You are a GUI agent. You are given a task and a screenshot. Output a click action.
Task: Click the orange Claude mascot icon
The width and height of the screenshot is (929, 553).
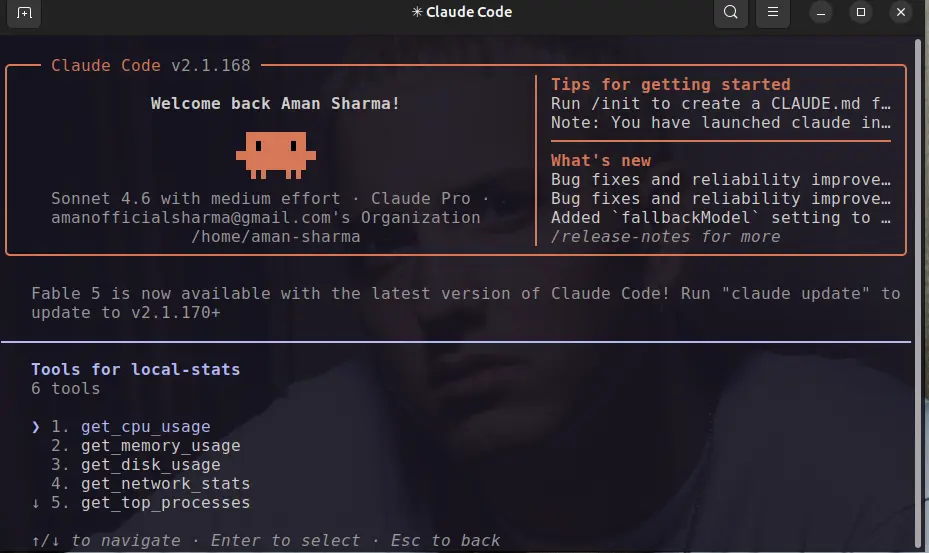coord(276,155)
